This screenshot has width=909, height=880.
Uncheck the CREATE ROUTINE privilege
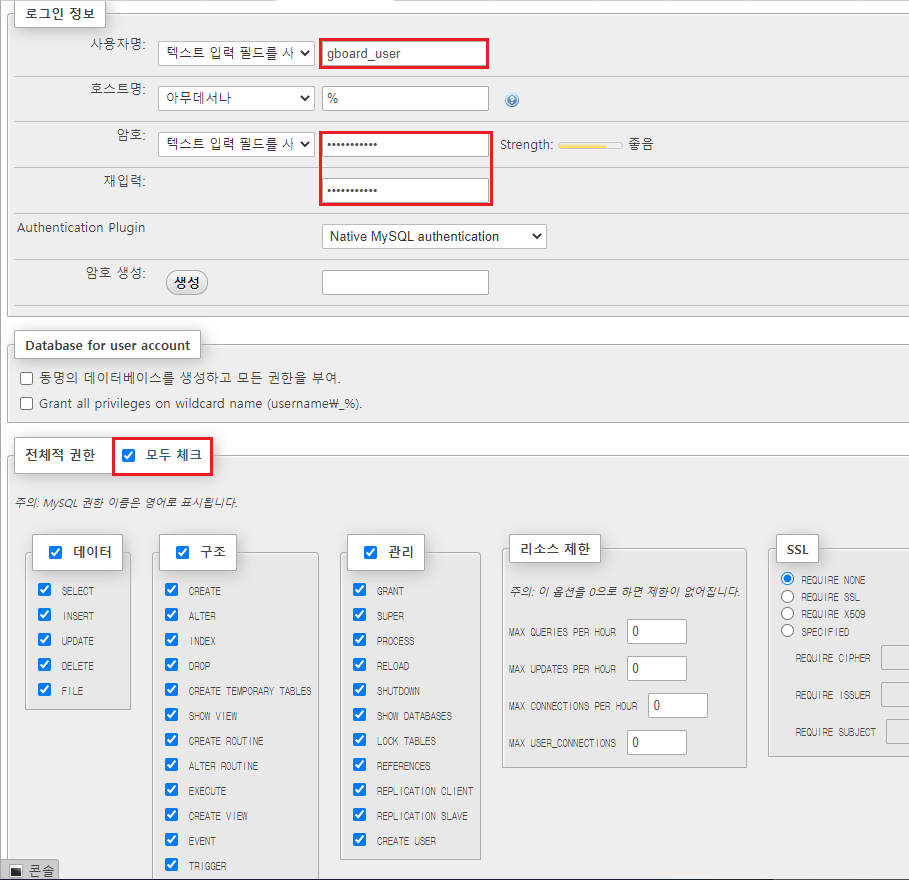[x=172, y=740]
